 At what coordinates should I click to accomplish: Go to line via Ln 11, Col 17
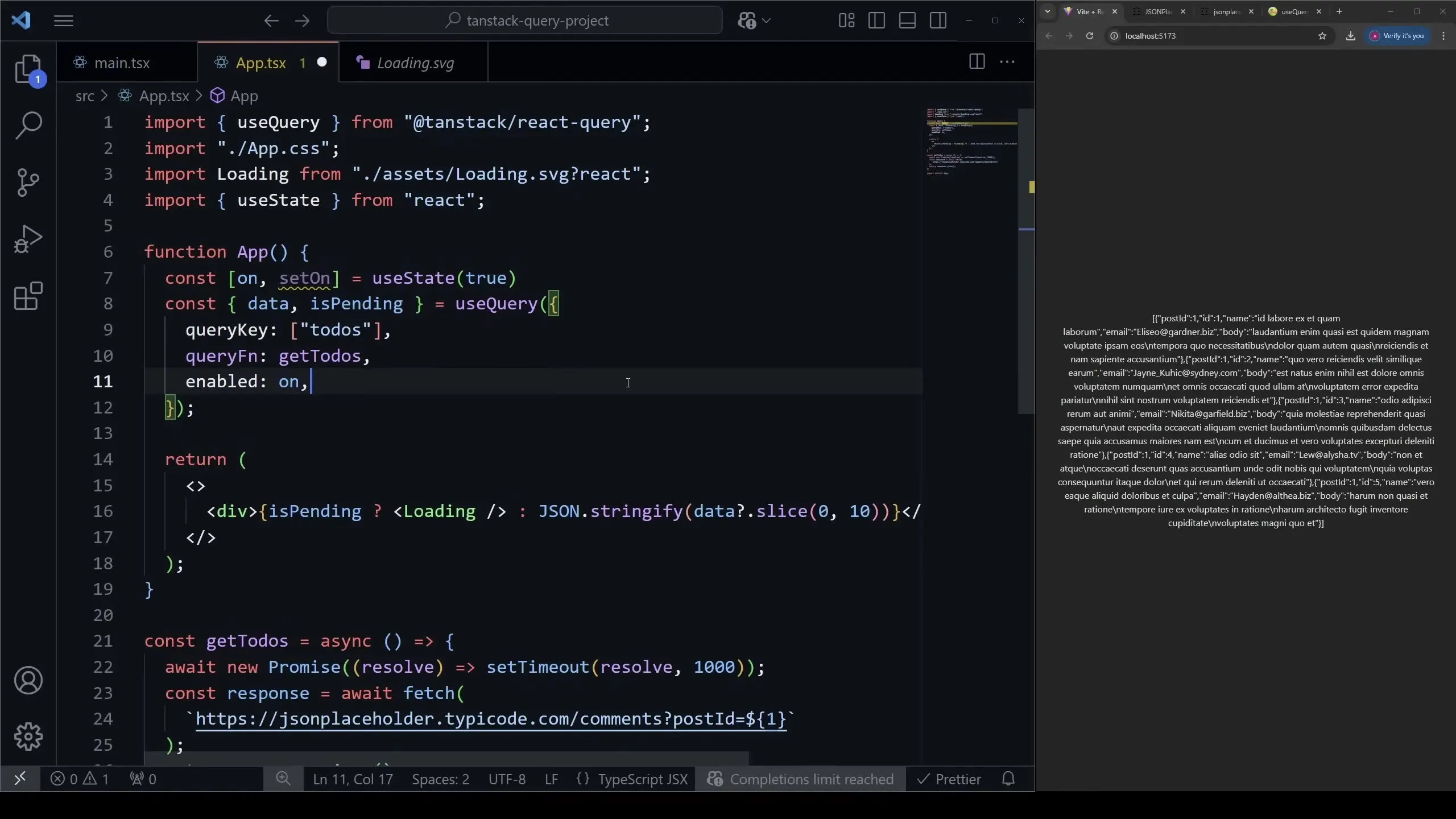point(353,779)
